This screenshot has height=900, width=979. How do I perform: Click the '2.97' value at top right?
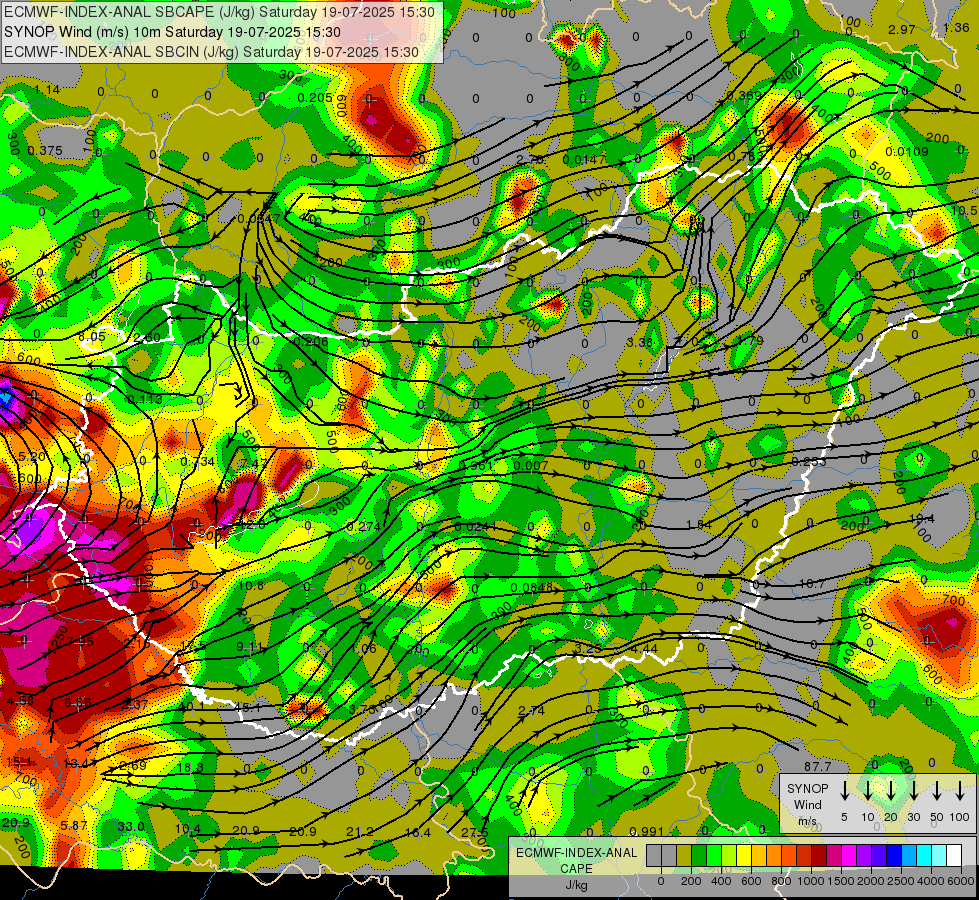[902, 29]
